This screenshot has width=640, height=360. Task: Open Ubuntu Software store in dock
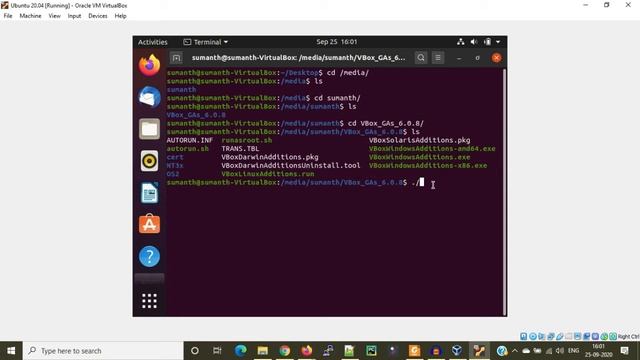(x=149, y=224)
